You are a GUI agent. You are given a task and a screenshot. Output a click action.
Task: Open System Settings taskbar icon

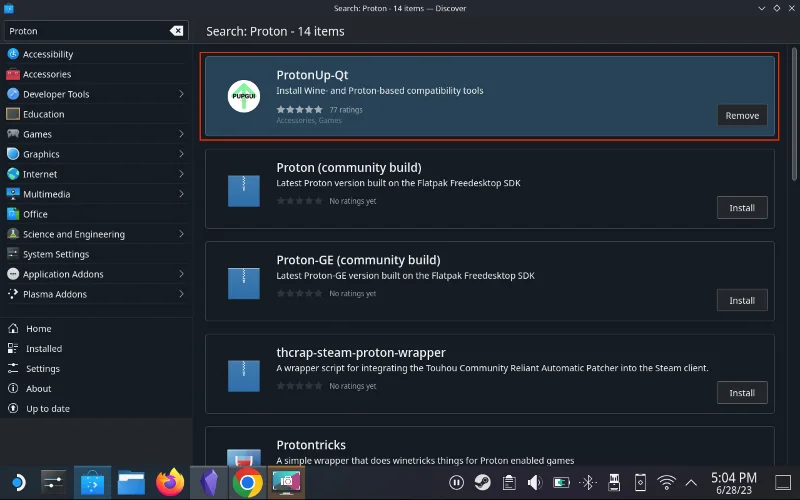(54, 482)
